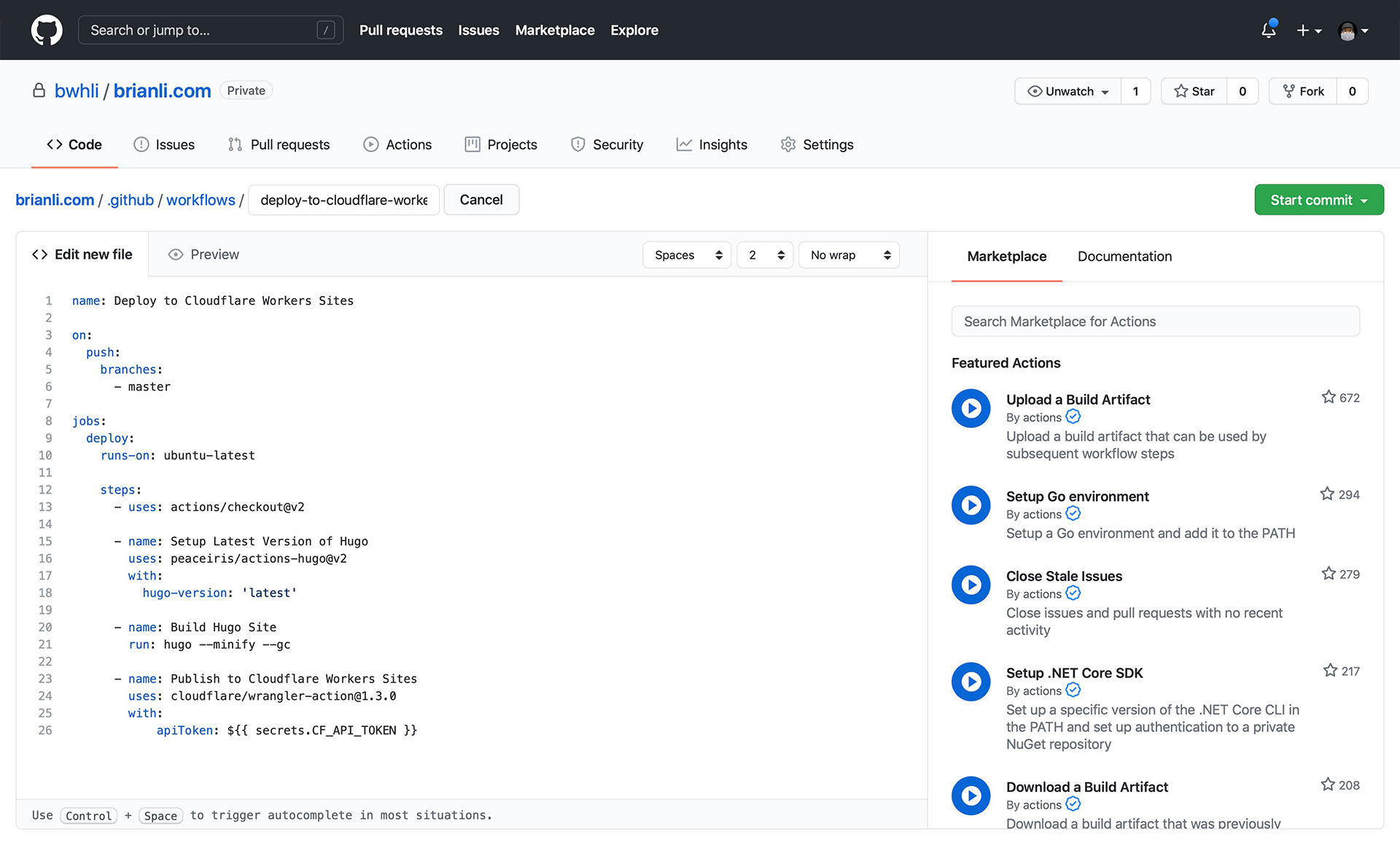Click verified badge under Close Stale Issues
The image size is (1400, 845).
click(1073, 593)
